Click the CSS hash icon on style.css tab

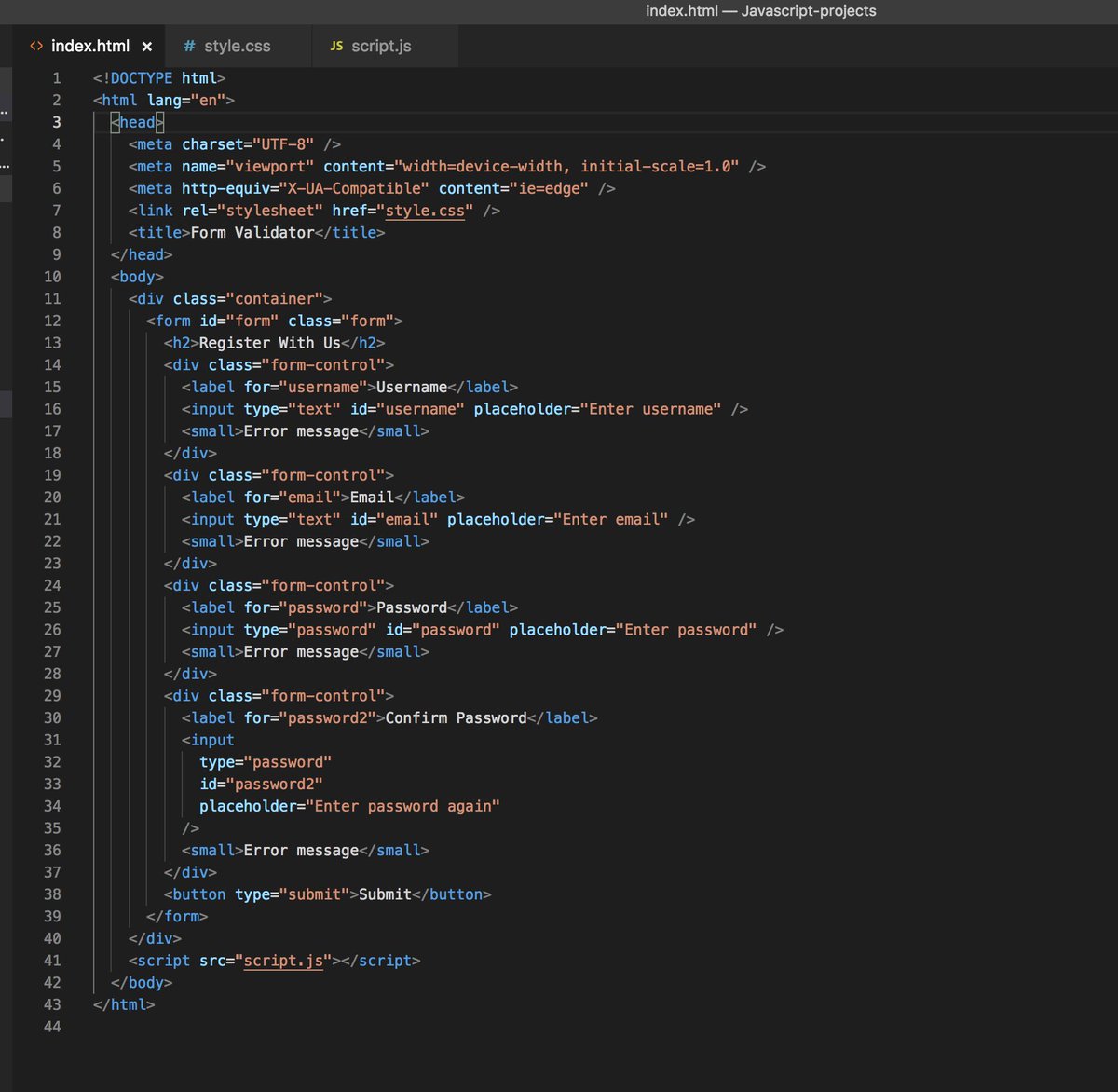pos(189,46)
